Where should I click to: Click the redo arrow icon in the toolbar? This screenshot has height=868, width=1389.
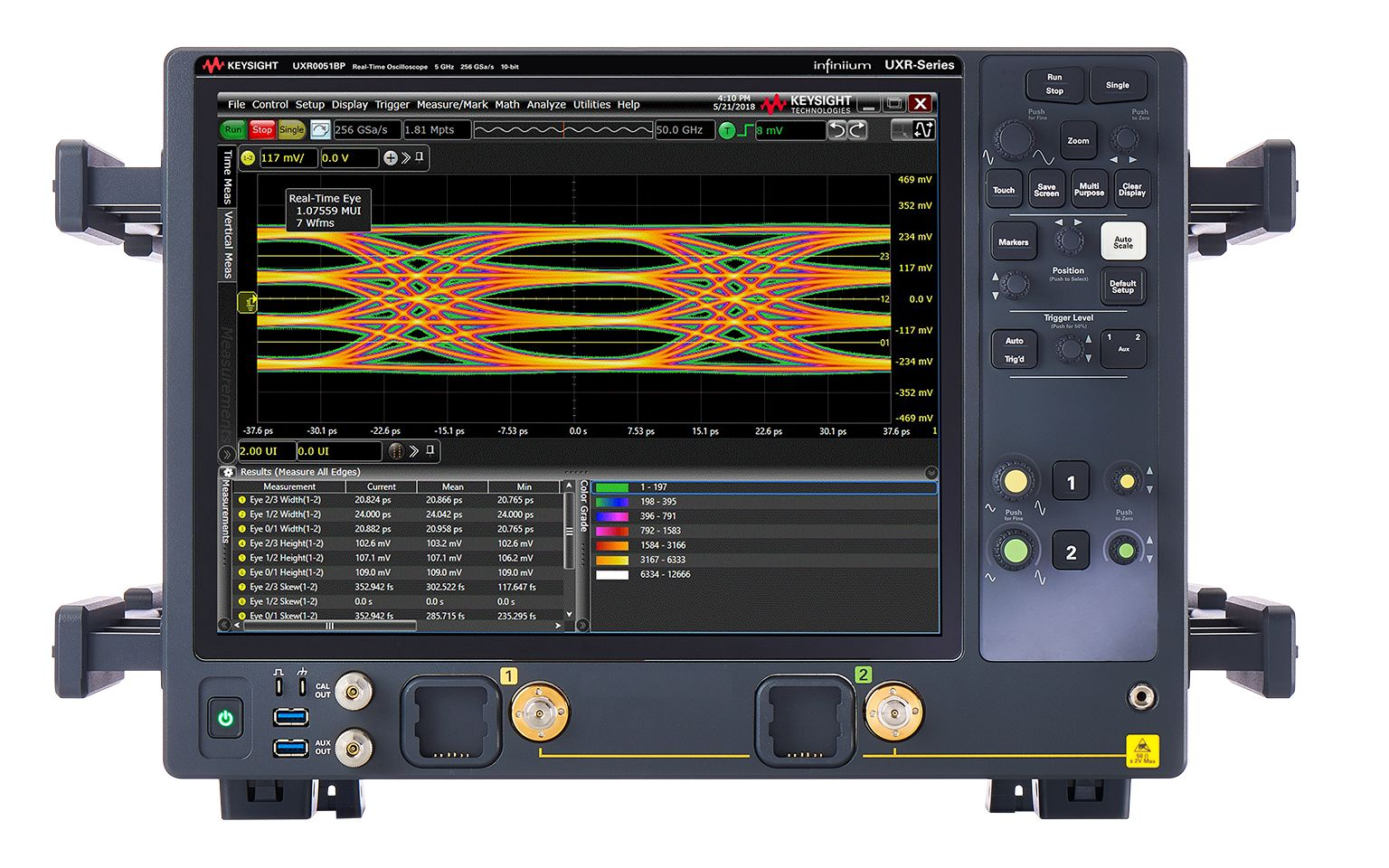click(857, 130)
